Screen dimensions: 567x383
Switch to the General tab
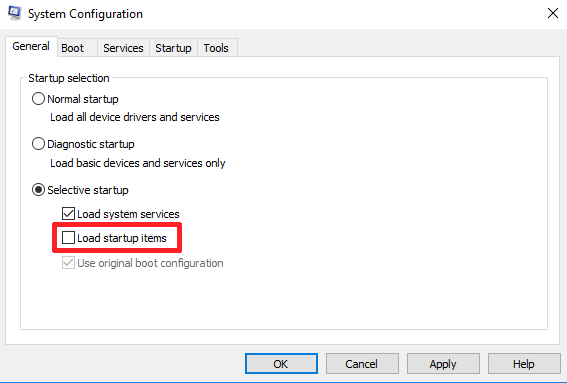pos(31,46)
